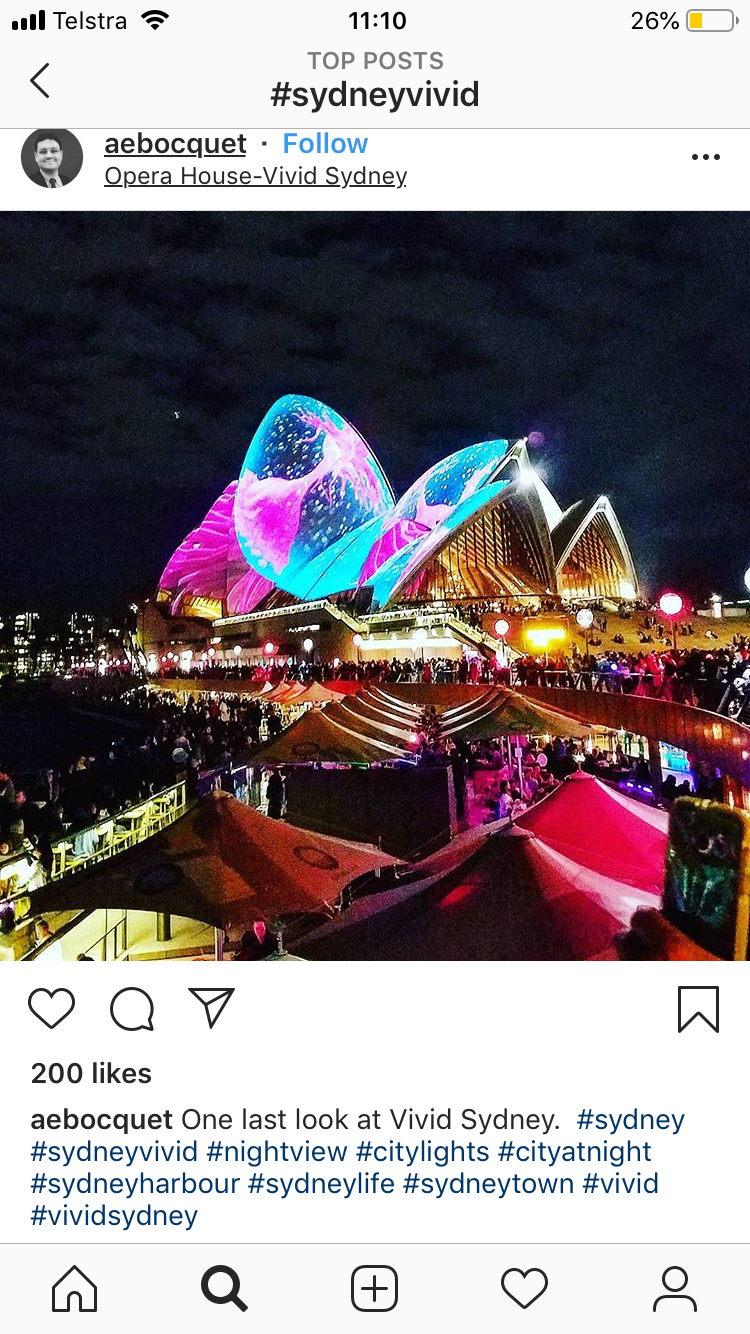Open the Opera House-Vivid Sydney location
This screenshot has width=750, height=1334.
tap(255, 177)
